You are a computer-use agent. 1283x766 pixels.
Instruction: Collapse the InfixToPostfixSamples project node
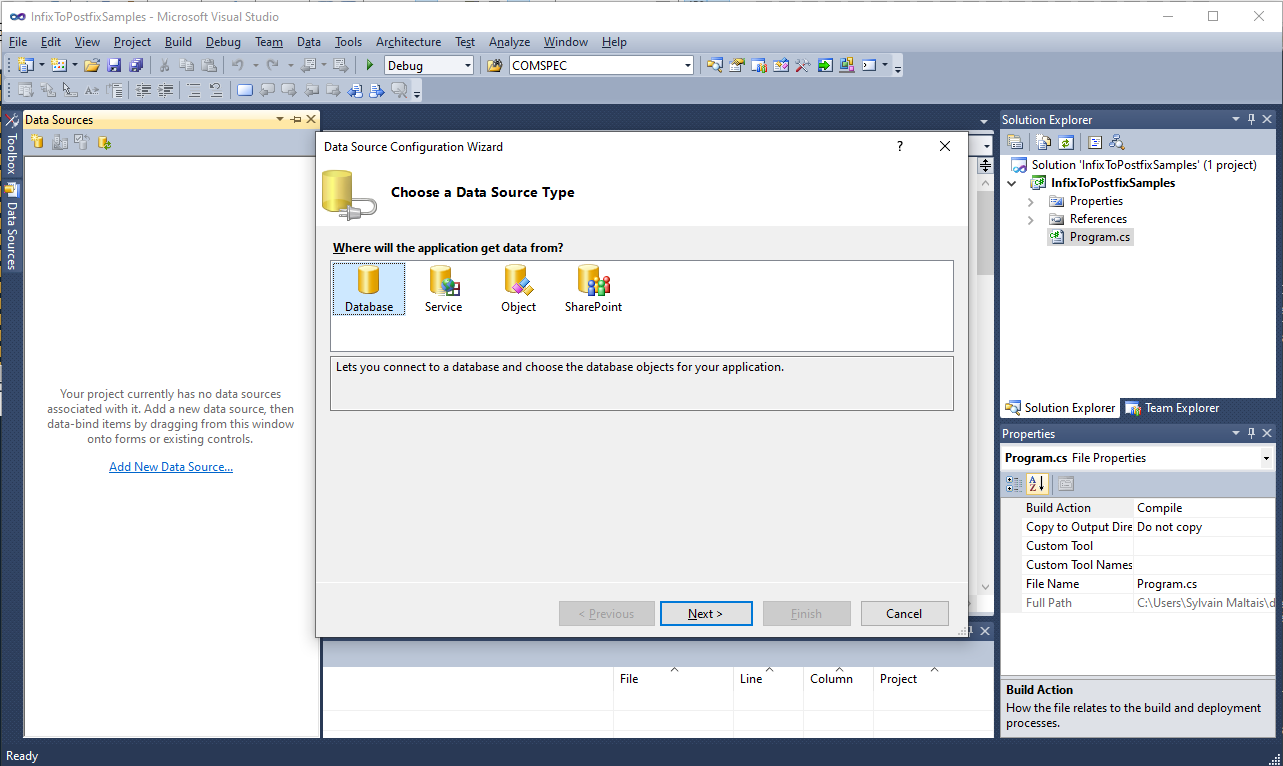1012,184
